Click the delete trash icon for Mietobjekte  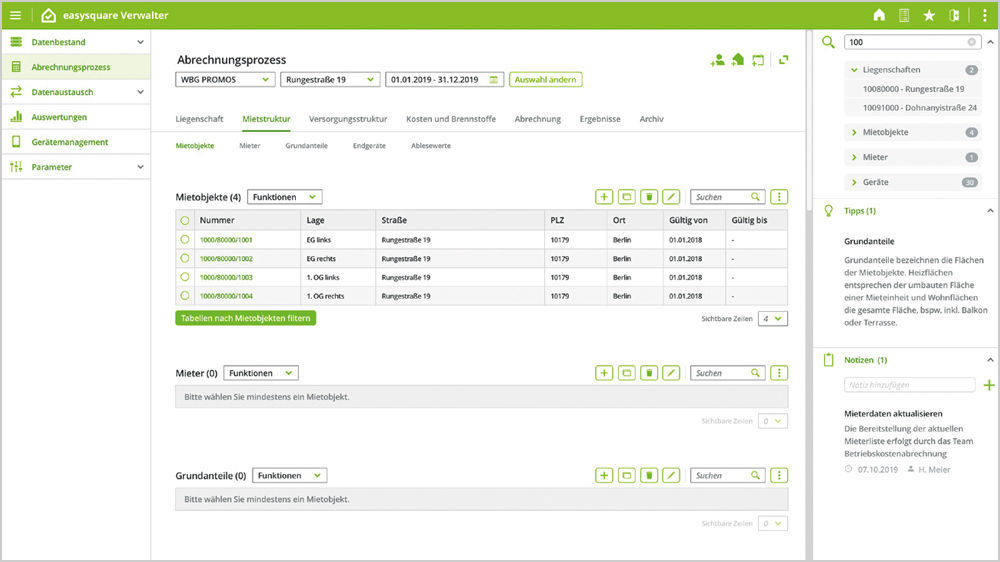(x=649, y=198)
